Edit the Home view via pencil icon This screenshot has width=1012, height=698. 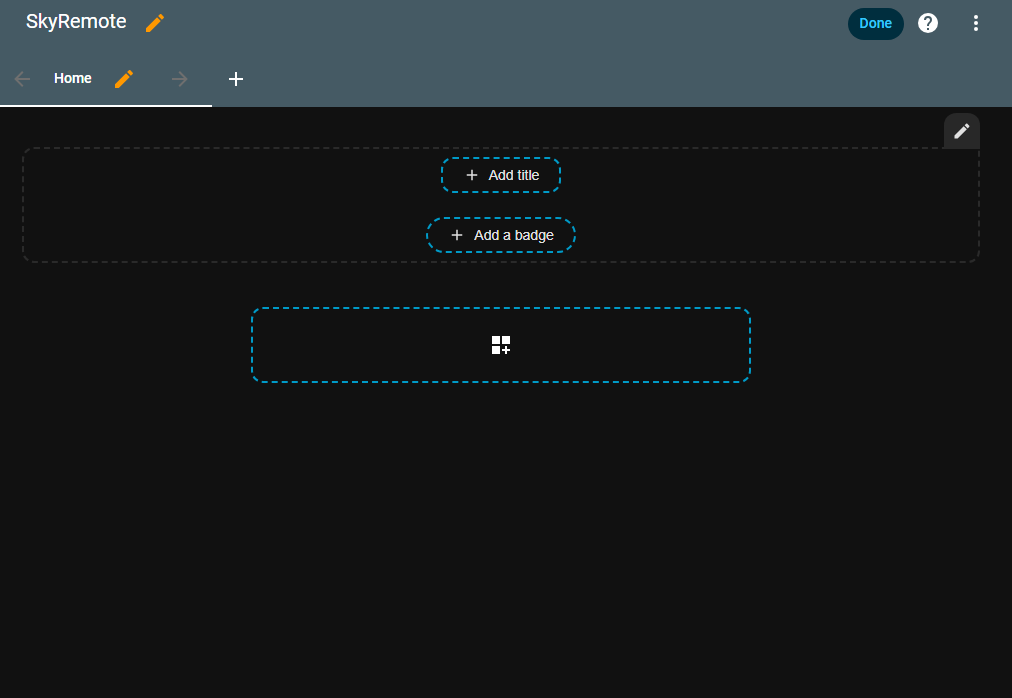(x=124, y=79)
